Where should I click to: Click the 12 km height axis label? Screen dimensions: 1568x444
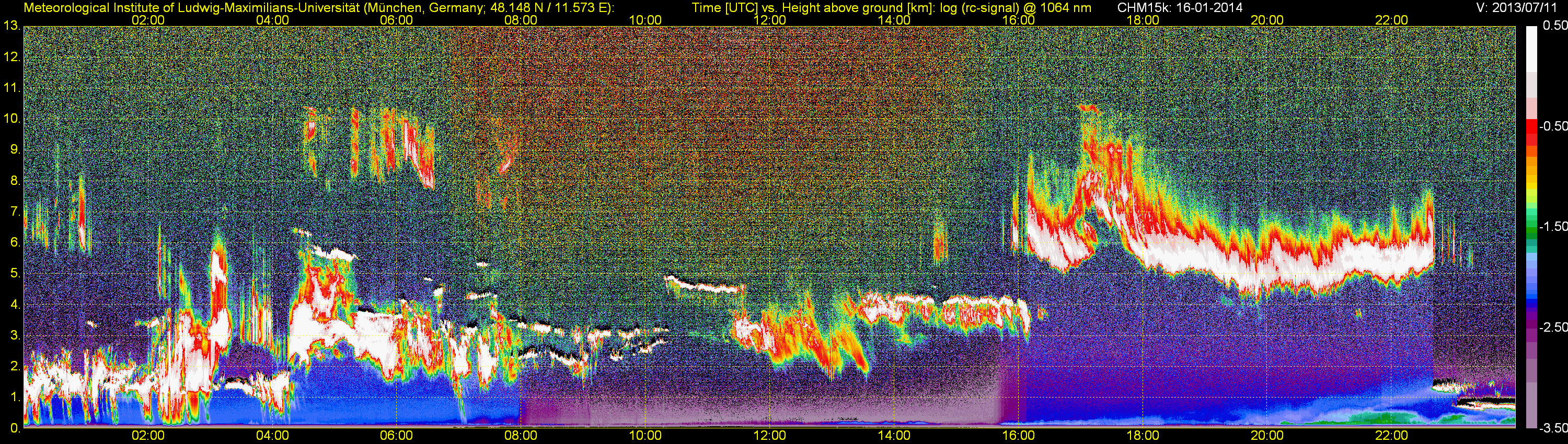coord(11,57)
